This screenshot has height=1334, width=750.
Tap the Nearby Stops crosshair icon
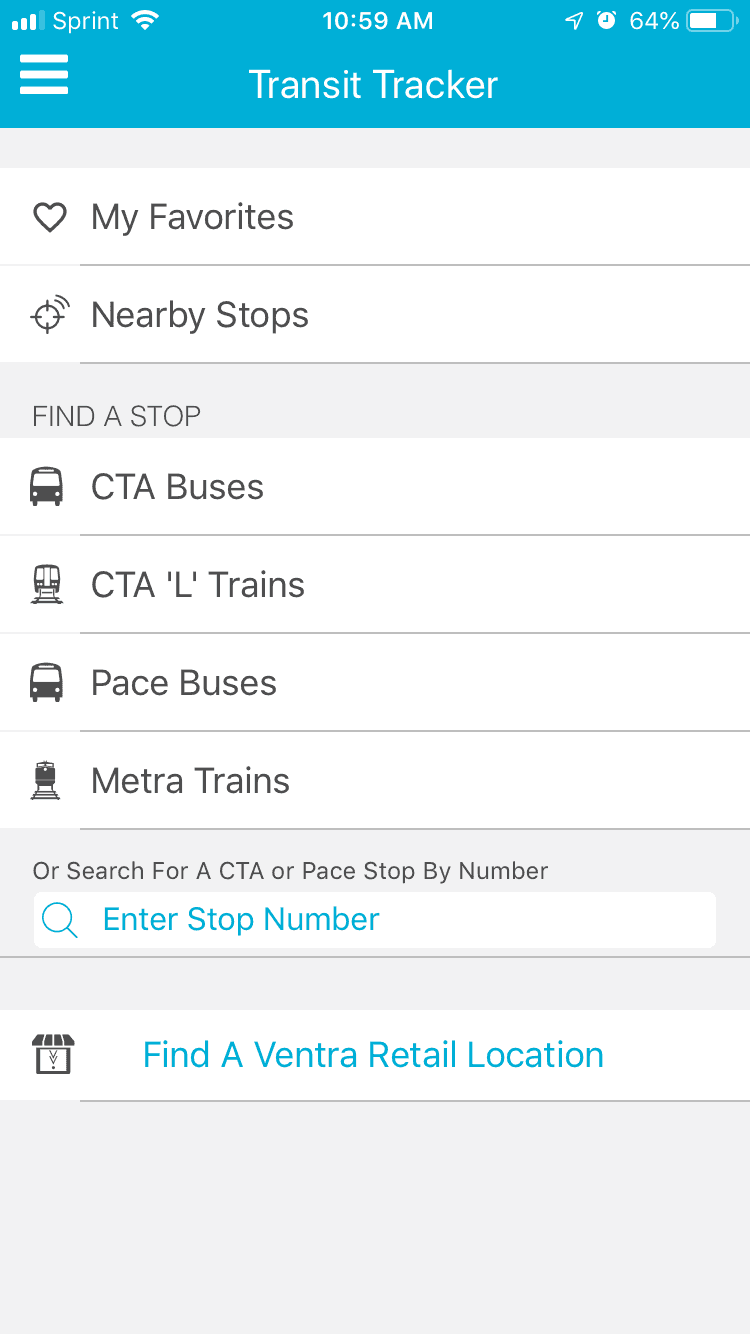(x=49, y=315)
